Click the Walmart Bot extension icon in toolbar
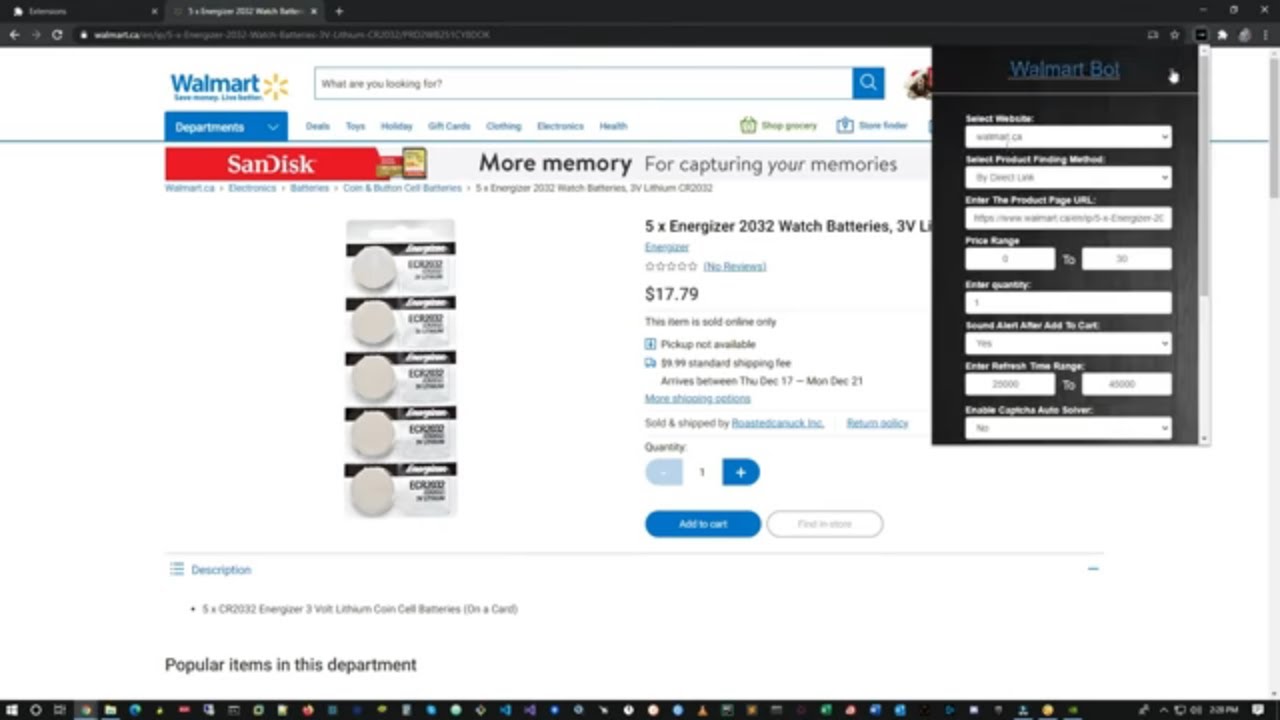 click(1201, 35)
